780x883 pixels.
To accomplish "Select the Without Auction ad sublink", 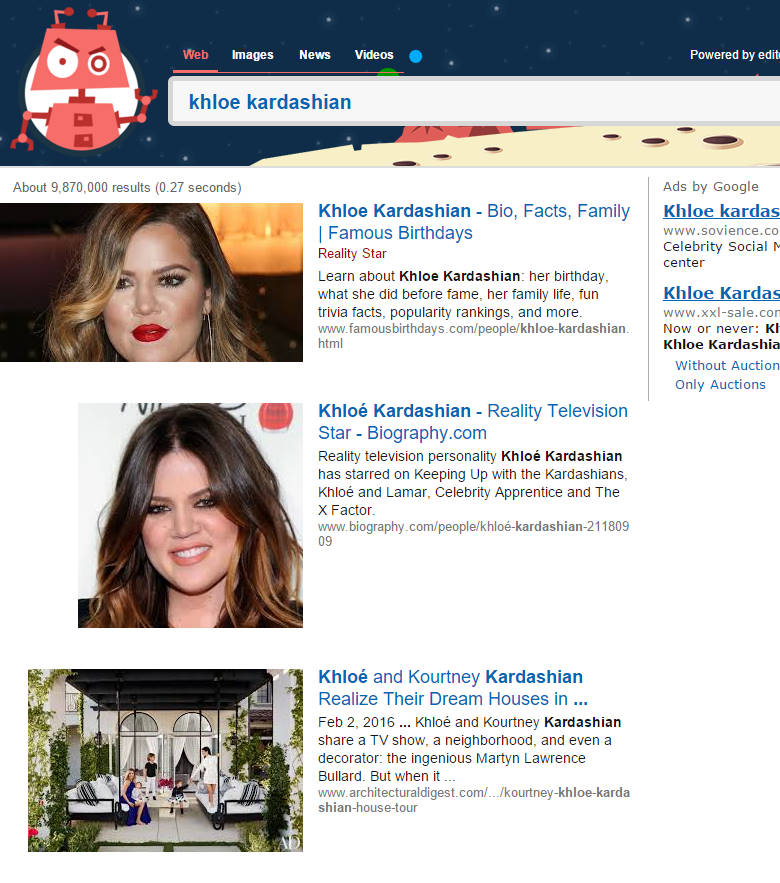I will [727, 365].
